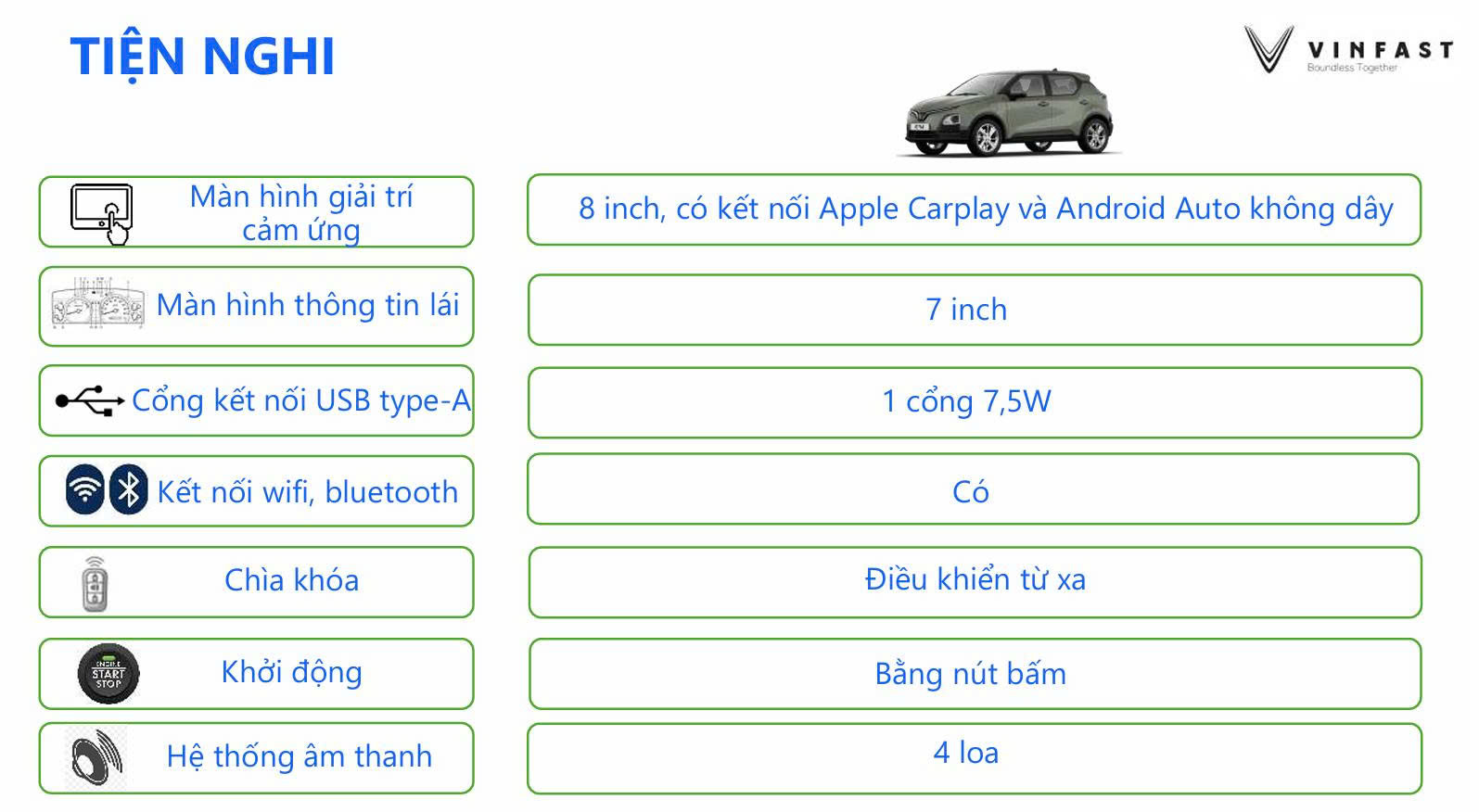Click the remote key fob icon

[95, 584]
